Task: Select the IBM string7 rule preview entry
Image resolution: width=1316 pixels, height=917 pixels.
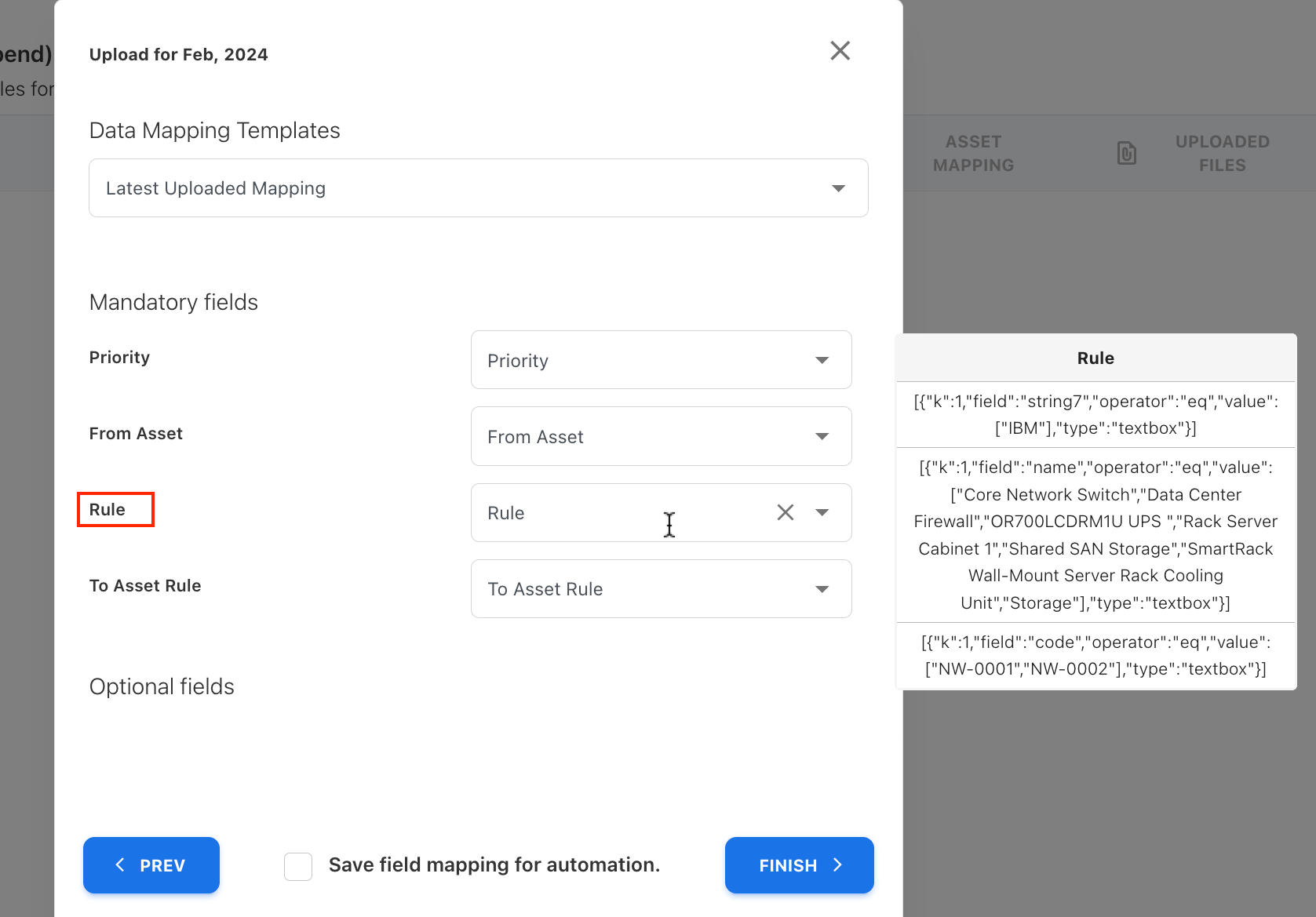Action: tap(1095, 415)
